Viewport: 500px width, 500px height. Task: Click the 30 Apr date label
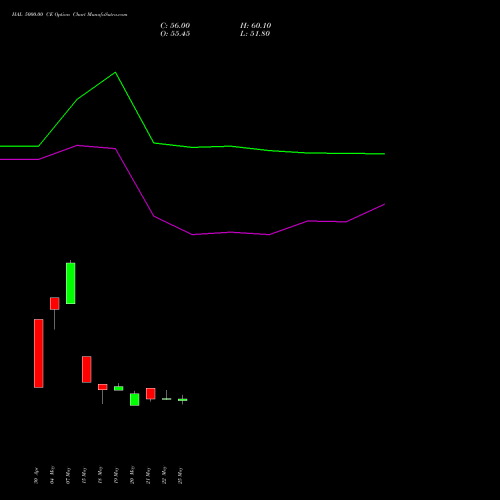36,475
